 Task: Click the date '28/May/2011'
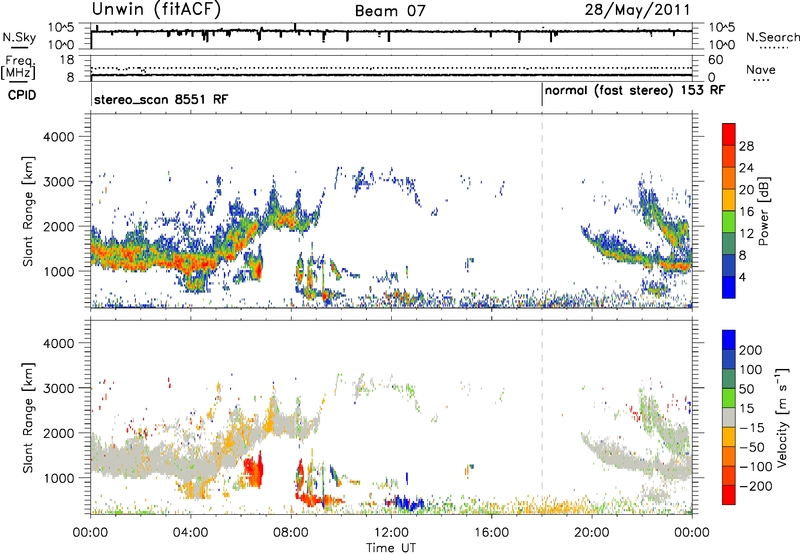tap(638, 9)
